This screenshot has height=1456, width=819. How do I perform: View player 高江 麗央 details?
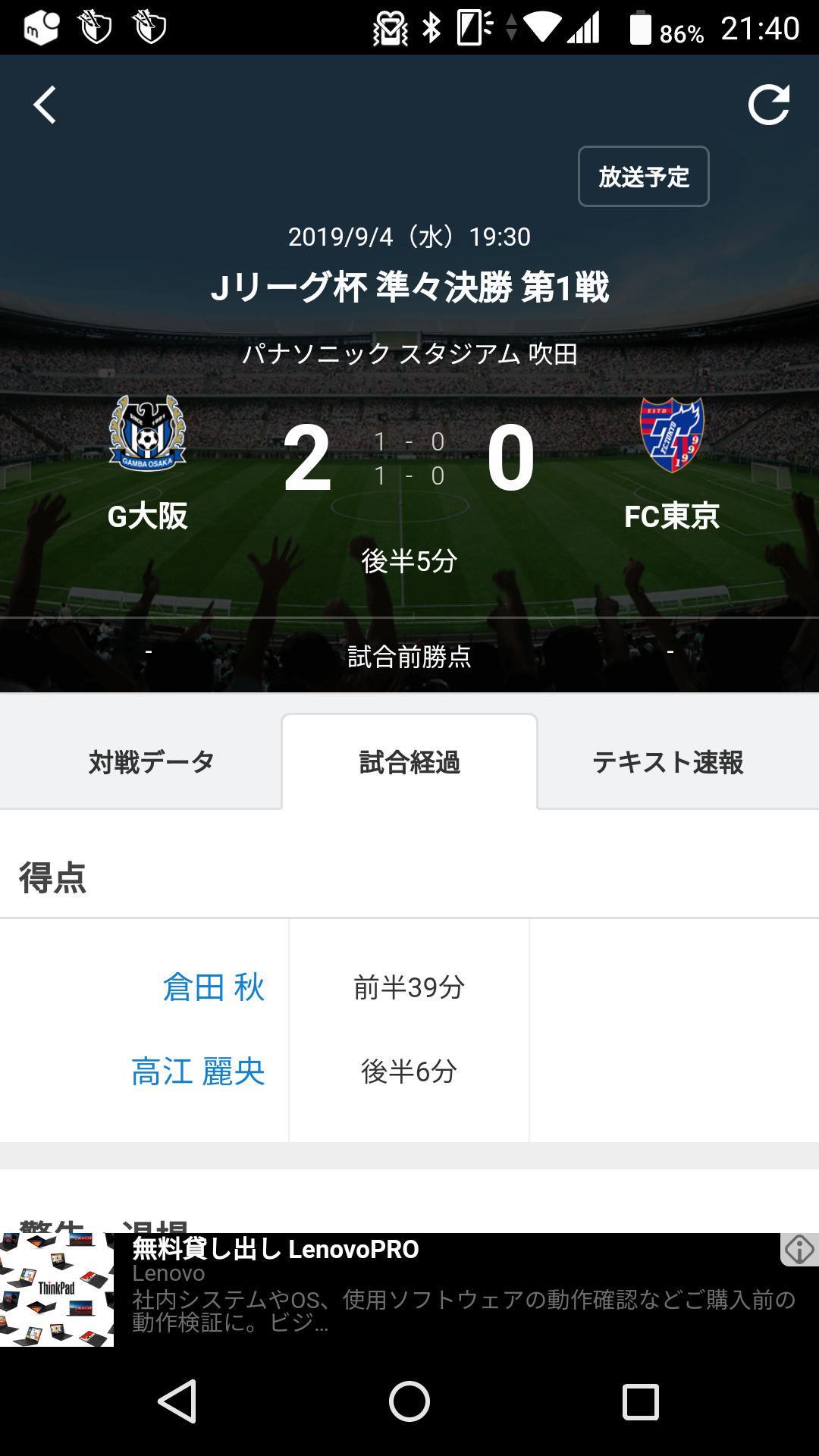point(198,1072)
